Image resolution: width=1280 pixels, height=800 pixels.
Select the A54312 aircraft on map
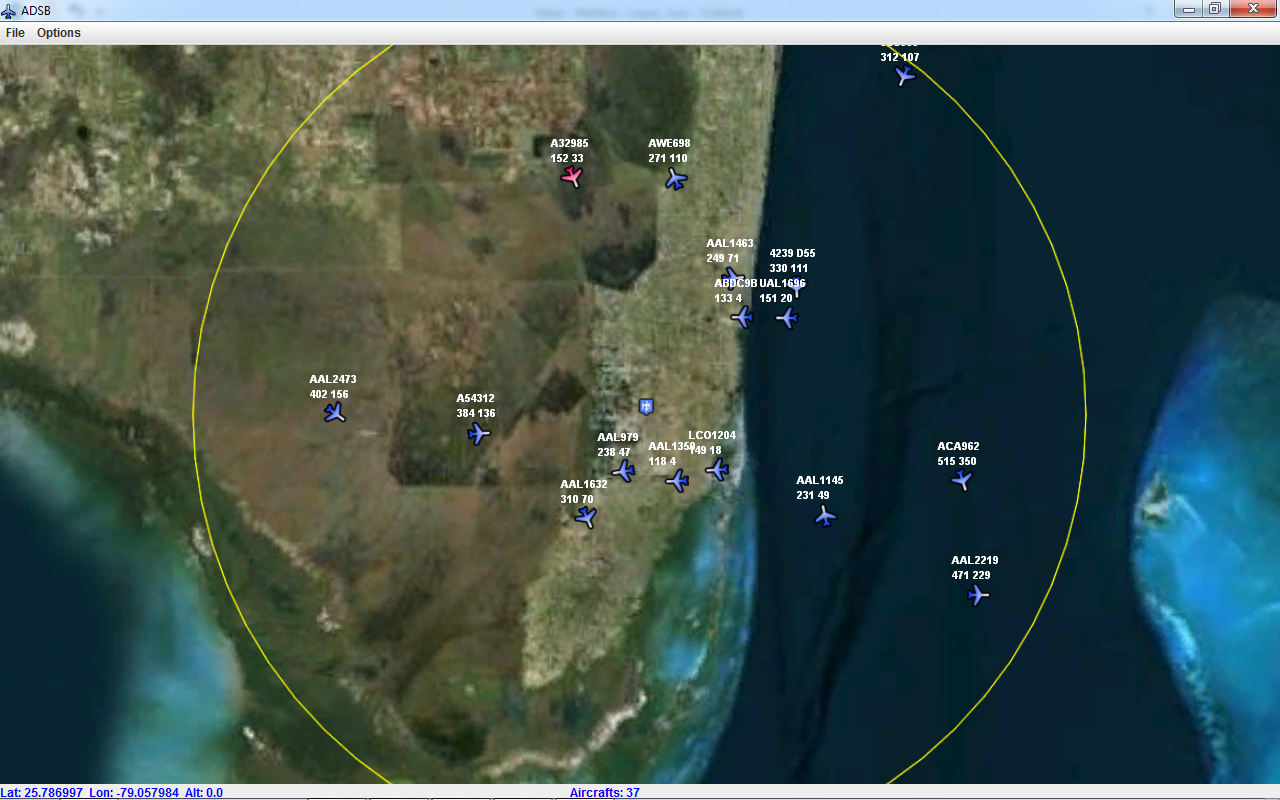(479, 434)
